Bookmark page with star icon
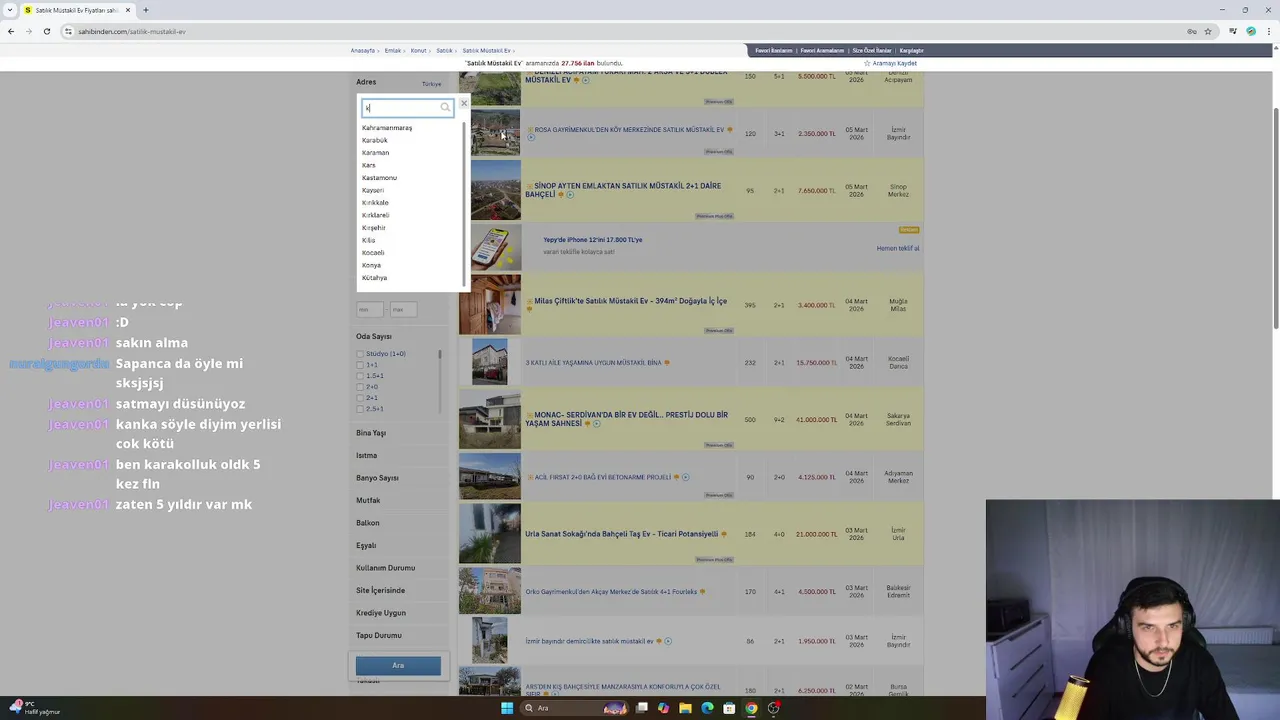This screenshot has height=720, width=1280. (1208, 31)
